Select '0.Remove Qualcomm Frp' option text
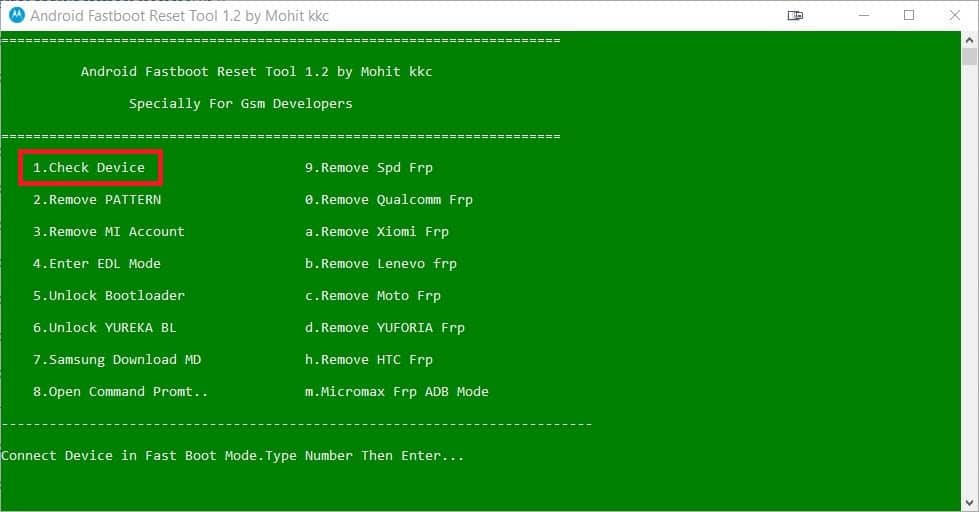979x512 pixels. tap(388, 200)
